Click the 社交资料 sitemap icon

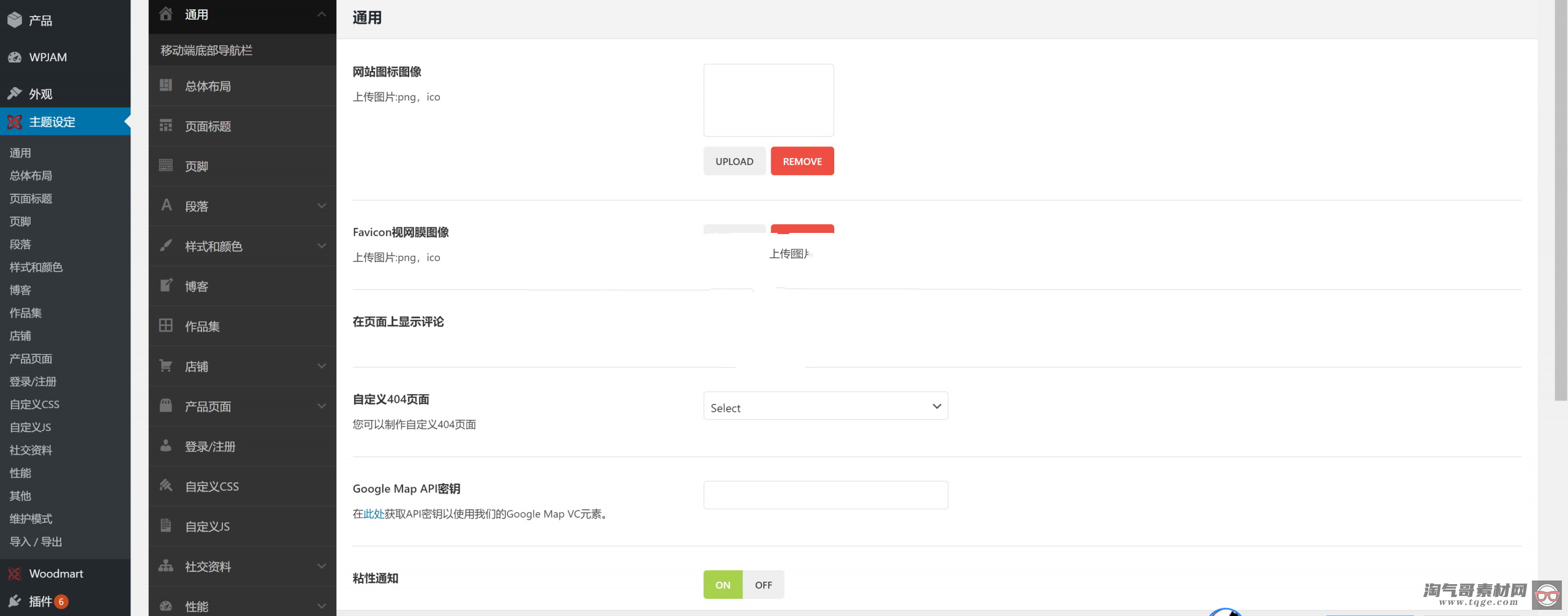(166, 566)
